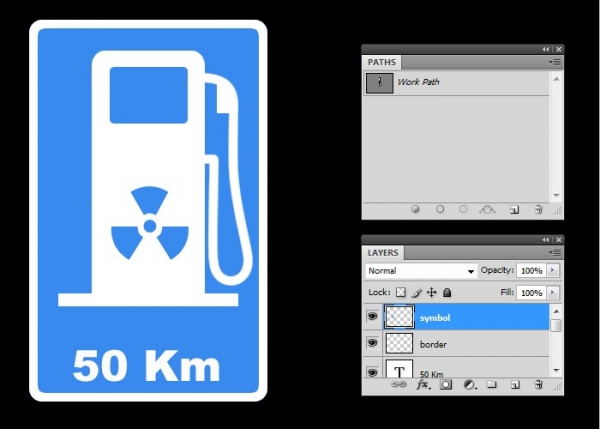Click Paths panel scroll down arrow
This screenshot has height=429, width=600.
556,195
